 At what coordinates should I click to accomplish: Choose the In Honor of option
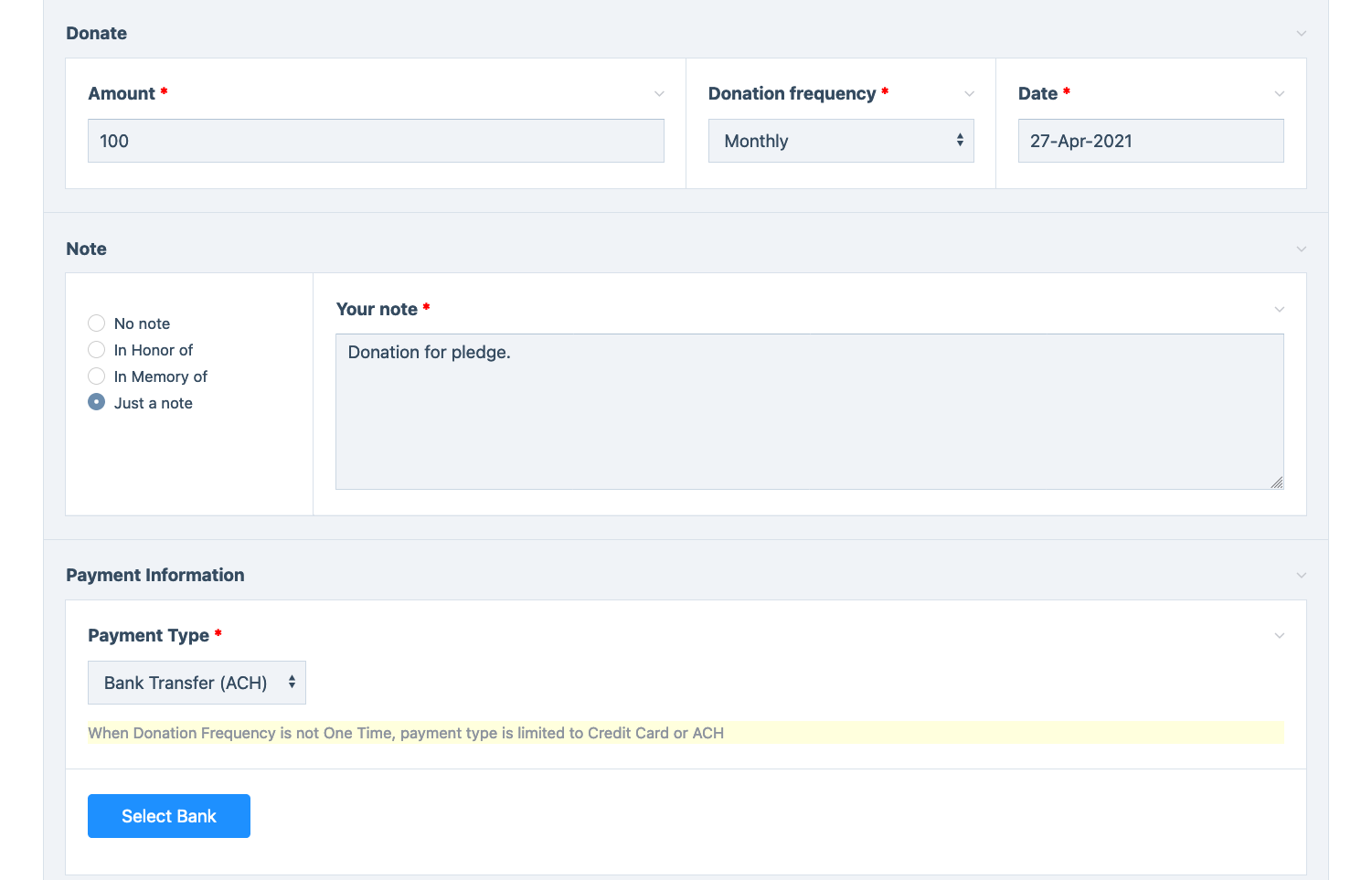(97, 350)
